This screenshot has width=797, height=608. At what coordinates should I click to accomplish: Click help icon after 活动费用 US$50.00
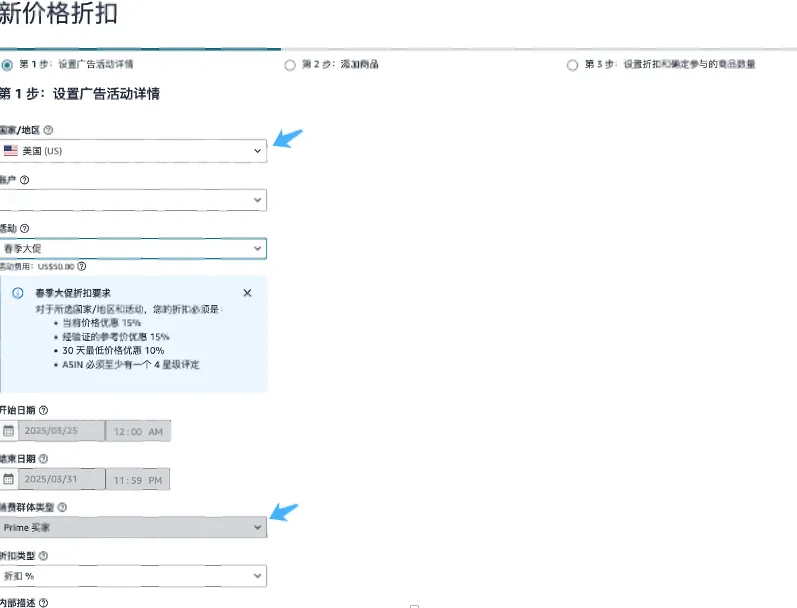82,266
